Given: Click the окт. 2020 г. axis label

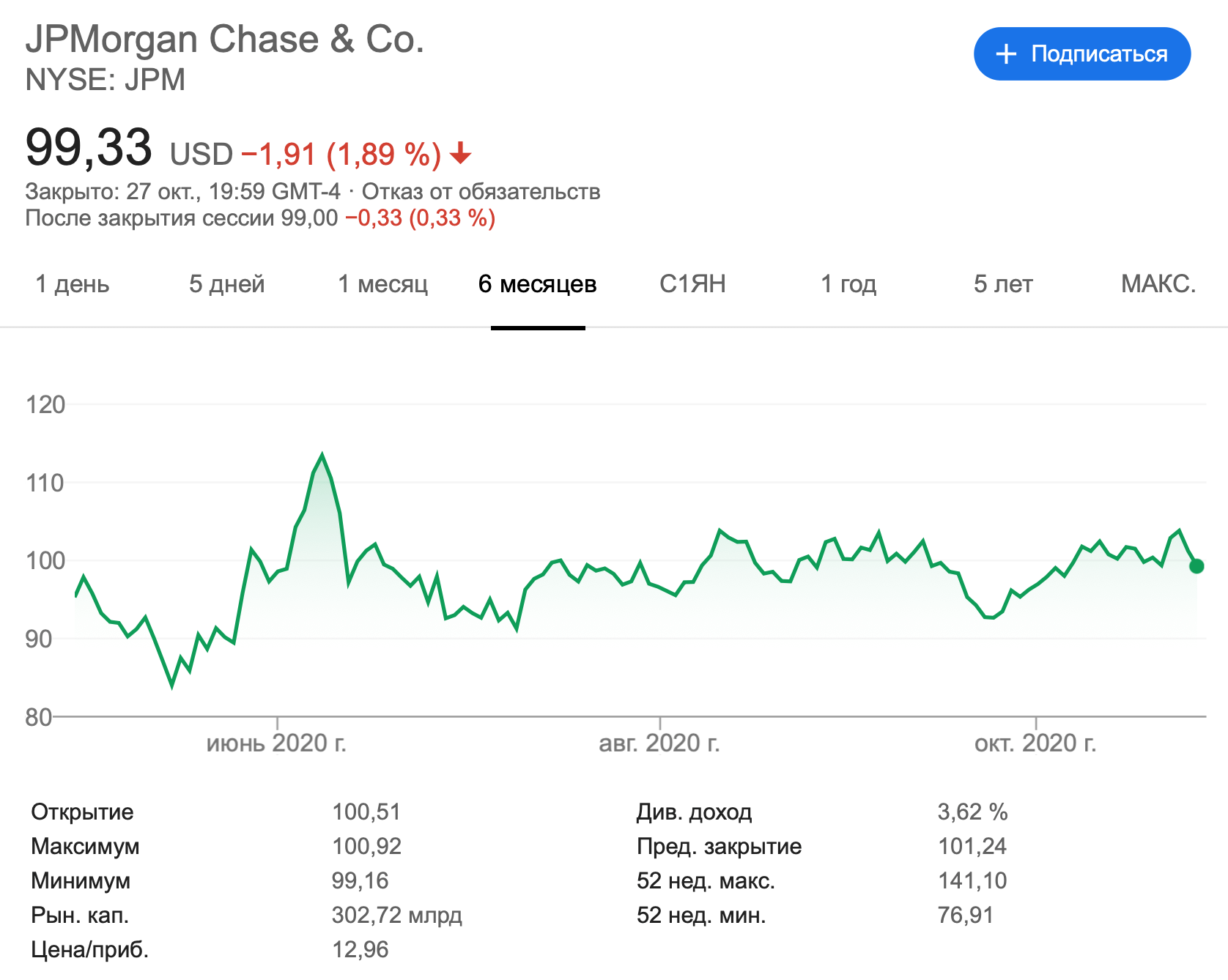Looking at the screenshot, I should [1035, 743].
